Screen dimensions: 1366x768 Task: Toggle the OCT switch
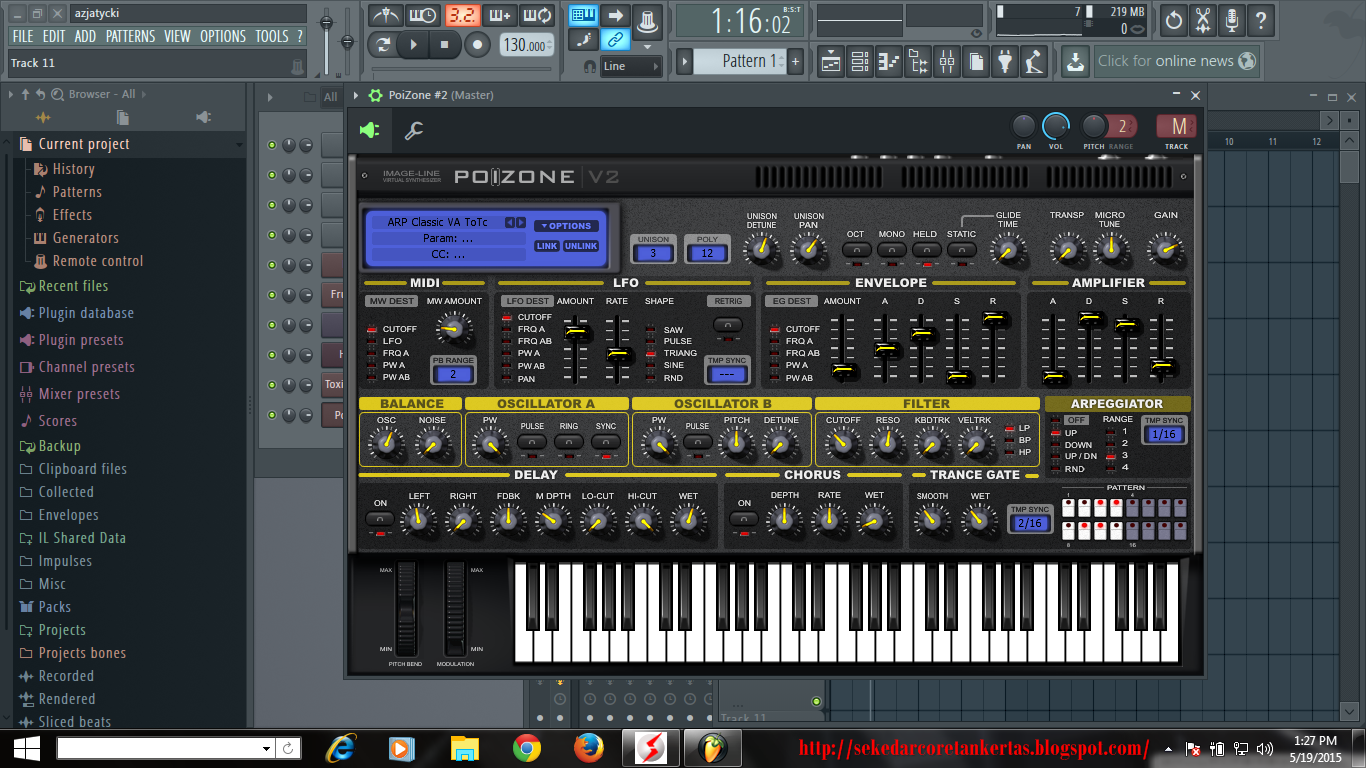856,251
